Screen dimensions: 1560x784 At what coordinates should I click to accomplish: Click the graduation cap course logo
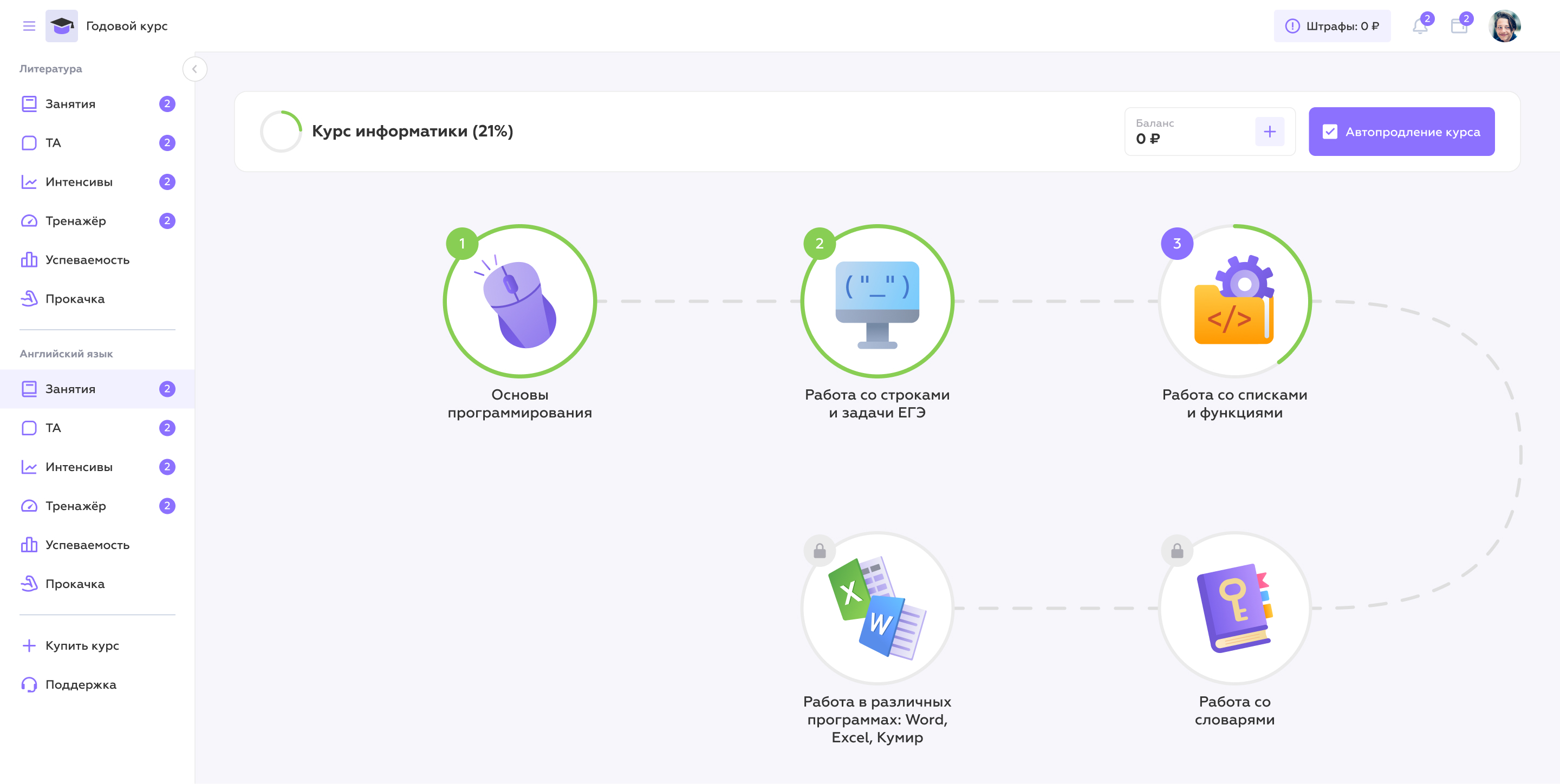(62, 26)
